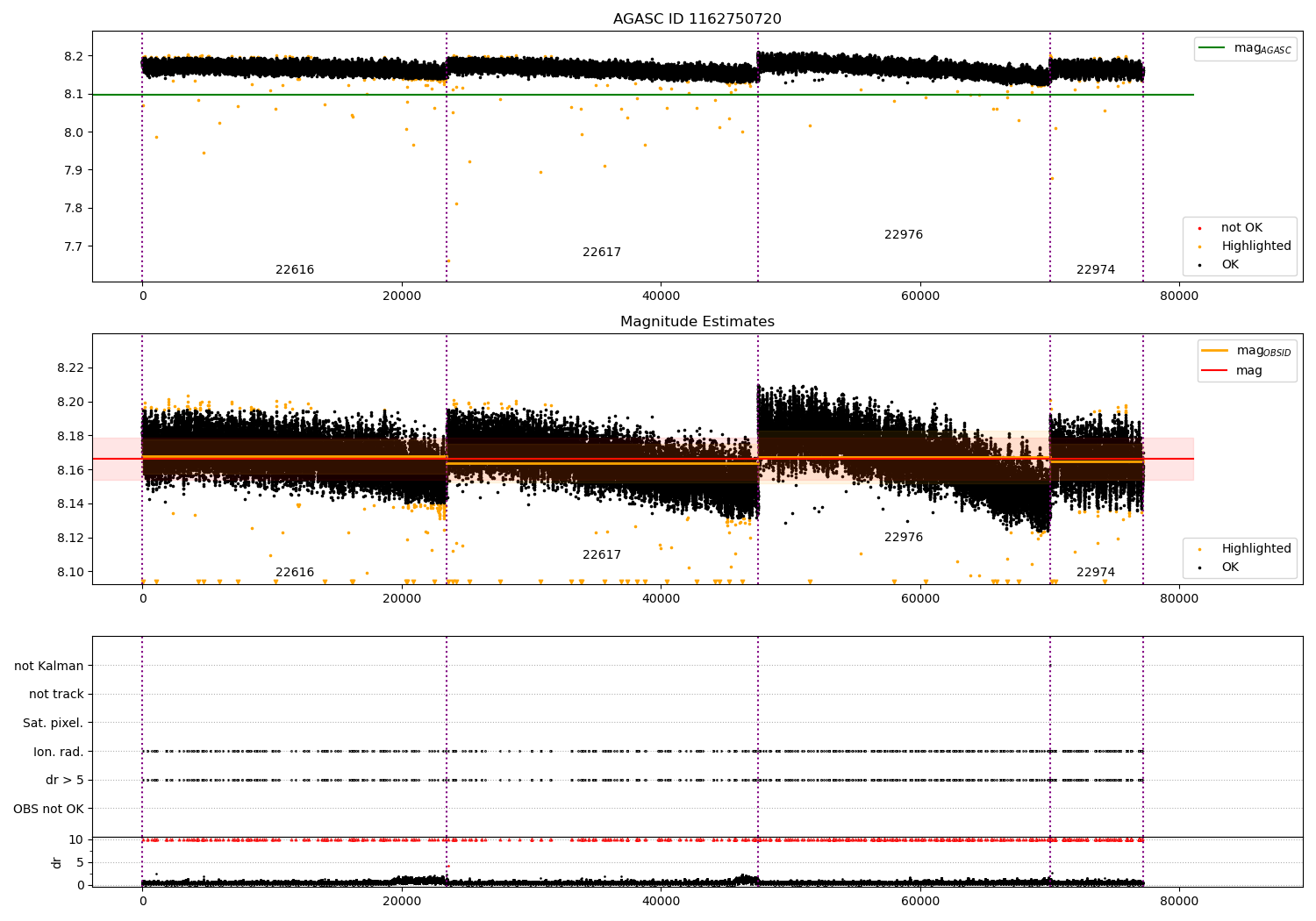The image size is (1316, 921).
Task: Click the 80000 x-tick under bottom plot
Action: tap(1178, 902)
